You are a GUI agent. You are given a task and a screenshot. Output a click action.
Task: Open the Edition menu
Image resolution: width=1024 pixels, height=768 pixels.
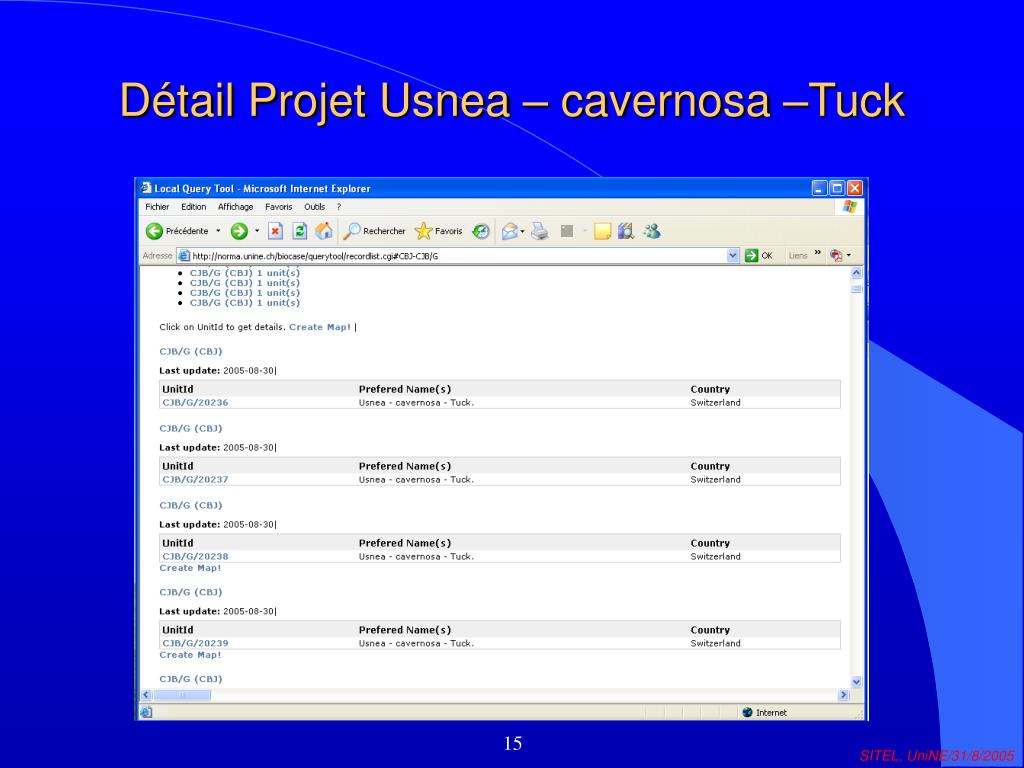(x=193, y=207)
